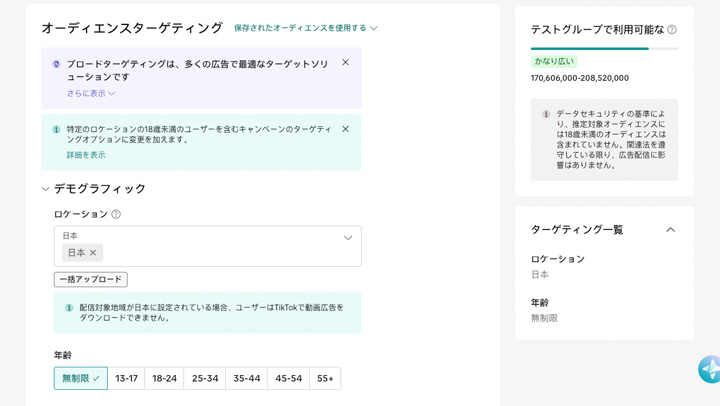Click 無制限 under 年齢 in targeting summary
The width and height of the screenshot is (720, 406).
[x=544, y=318]
